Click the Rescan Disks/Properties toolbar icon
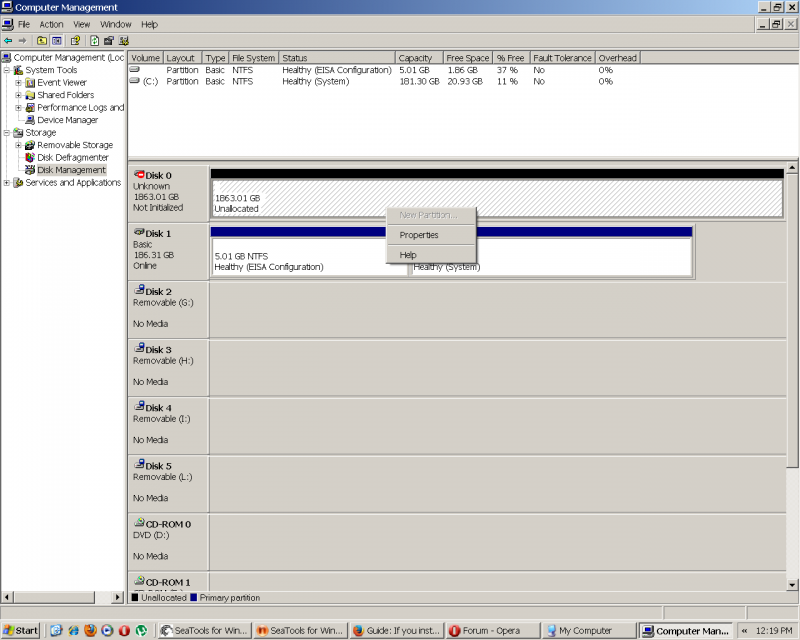Viewport: 800px width, 640px height. click(109, 41)
